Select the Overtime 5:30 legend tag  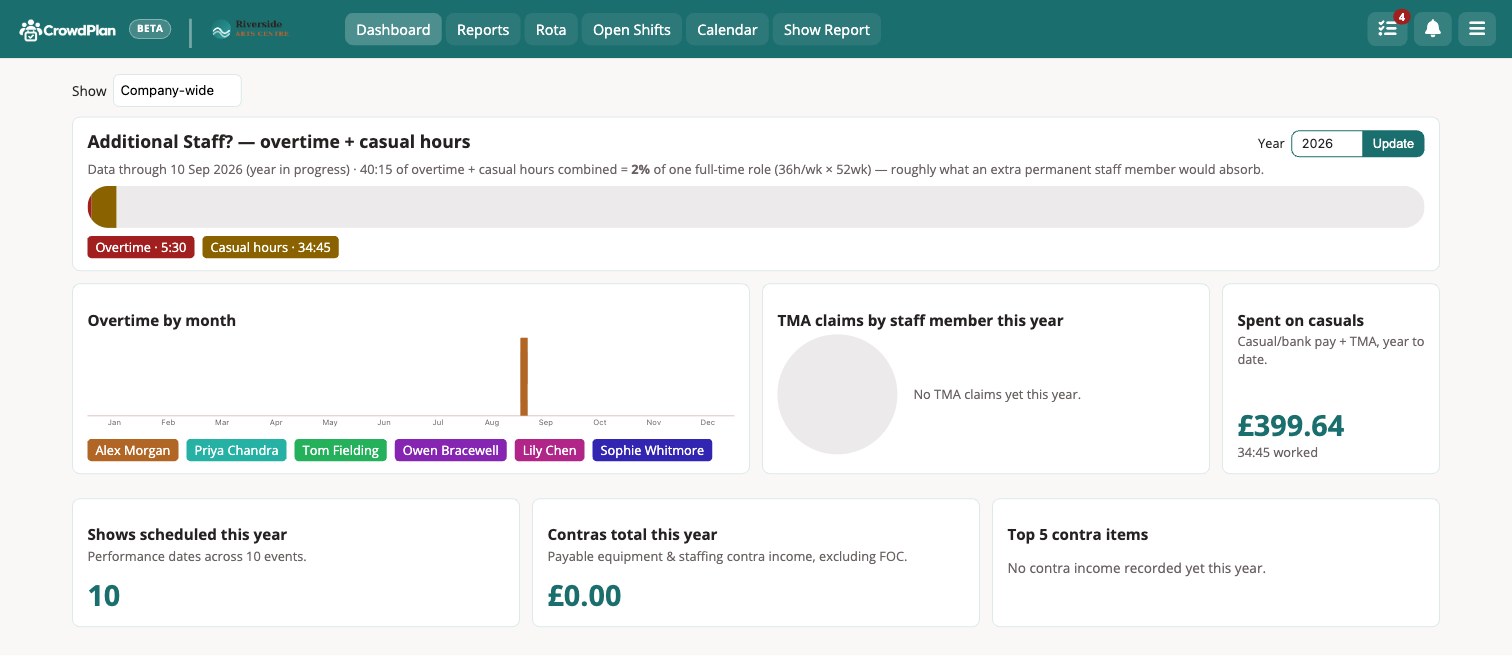click(x=141, y=247)
